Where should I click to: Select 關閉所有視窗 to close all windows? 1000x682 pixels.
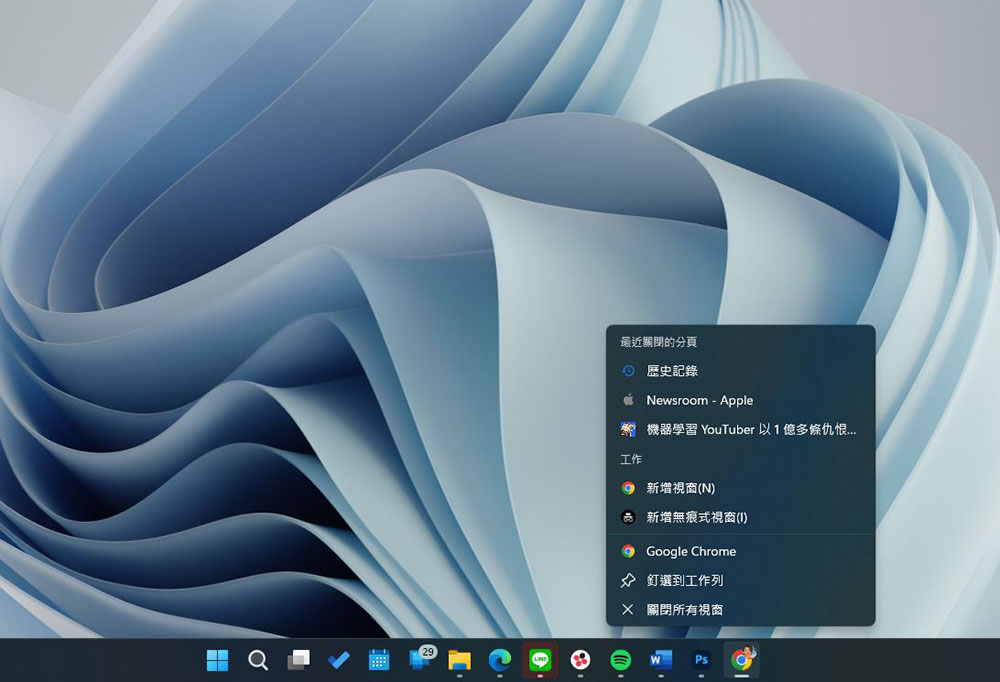684,609
